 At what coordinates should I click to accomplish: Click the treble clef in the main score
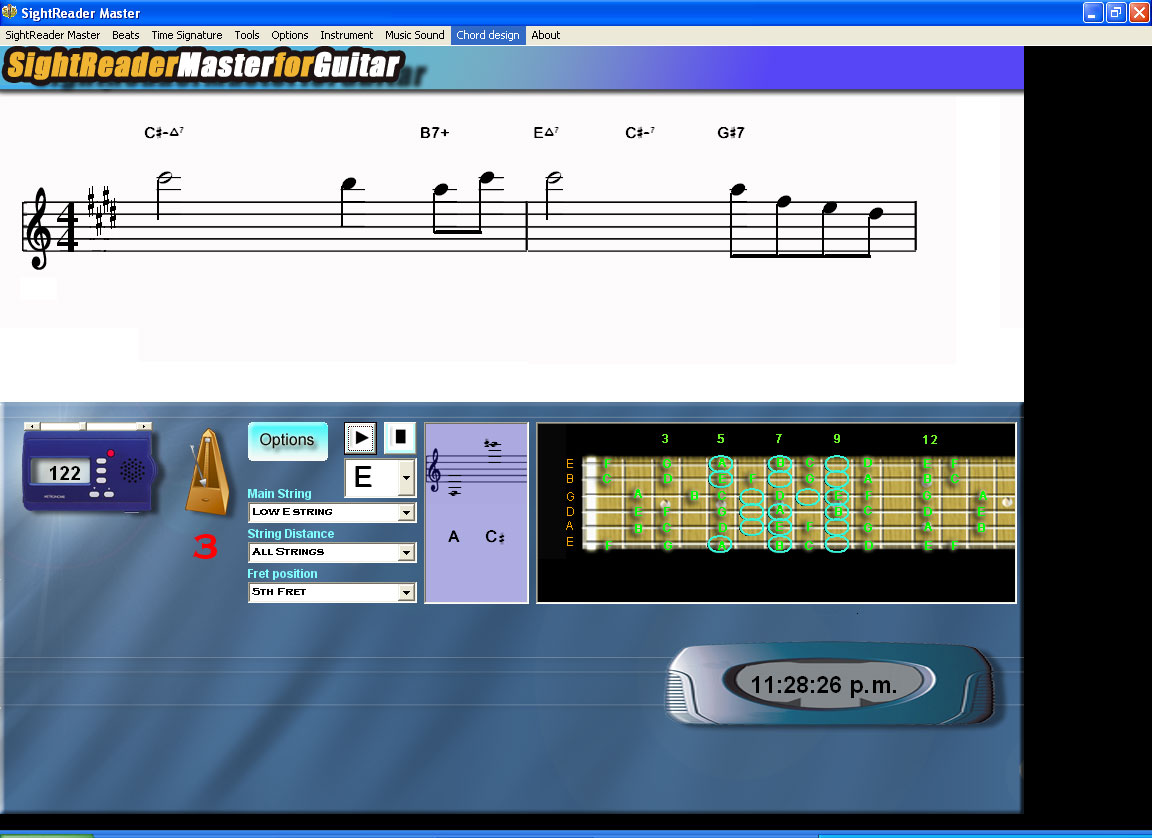(37, 228)
